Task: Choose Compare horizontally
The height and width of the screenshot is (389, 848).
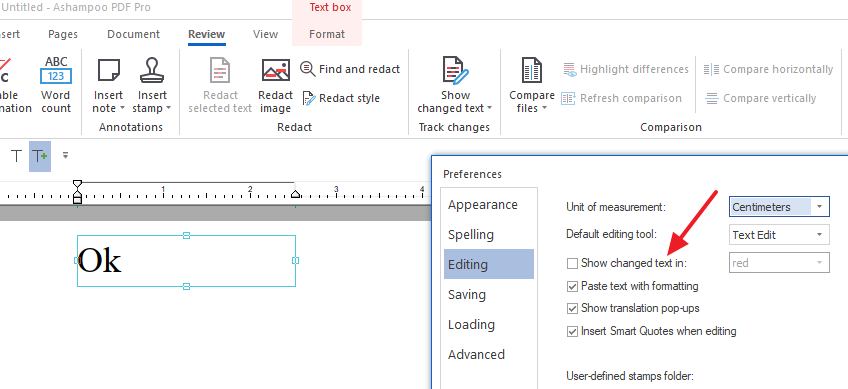Action: pyautogui.click(x=768, y=69)
